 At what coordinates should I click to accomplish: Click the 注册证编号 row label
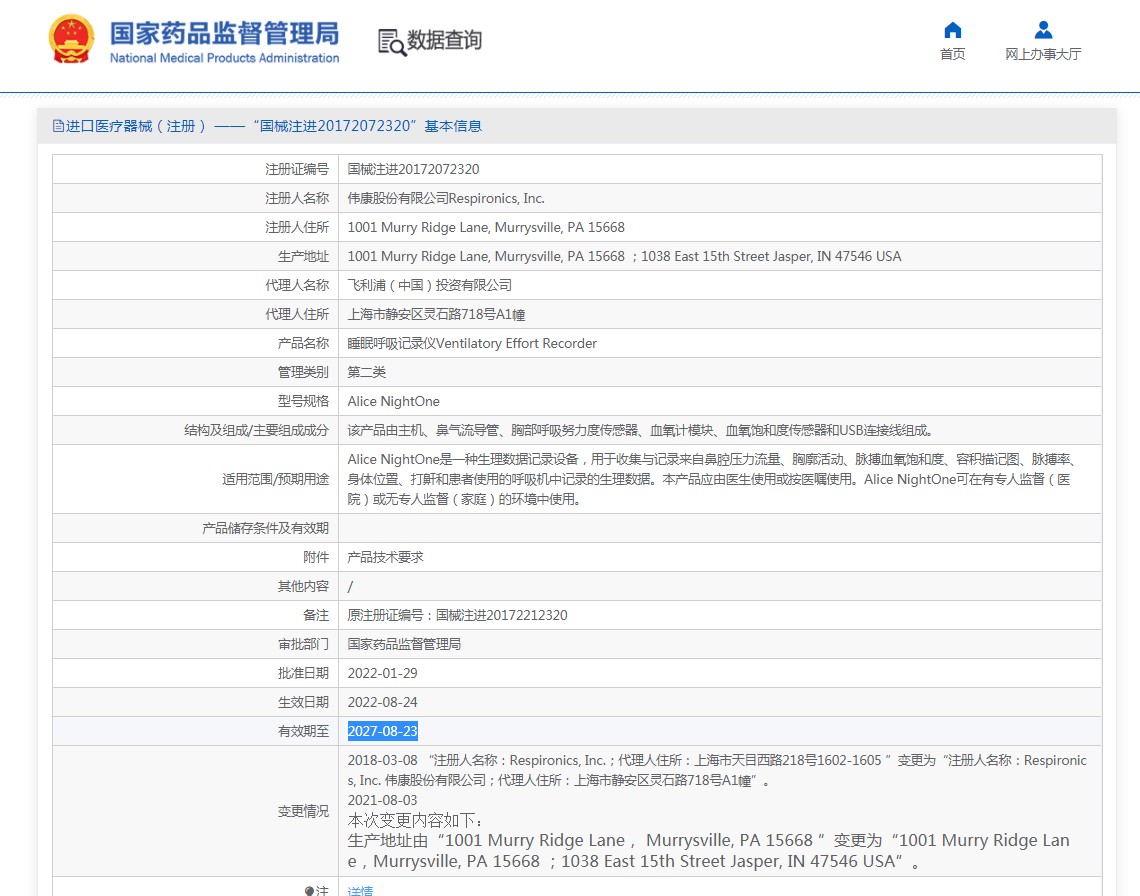pos(297,169)
